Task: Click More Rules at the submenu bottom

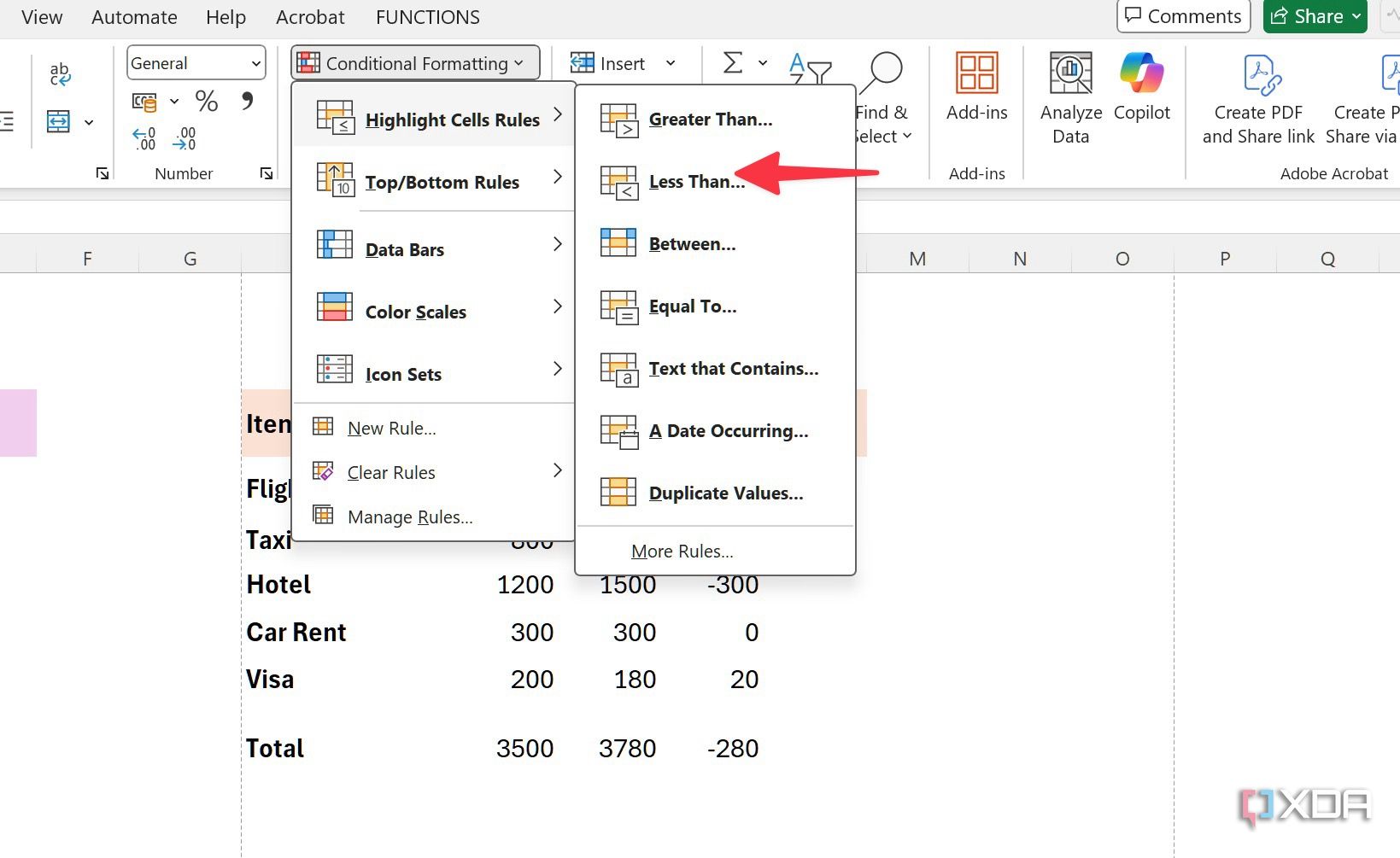Action: (681, 551)
